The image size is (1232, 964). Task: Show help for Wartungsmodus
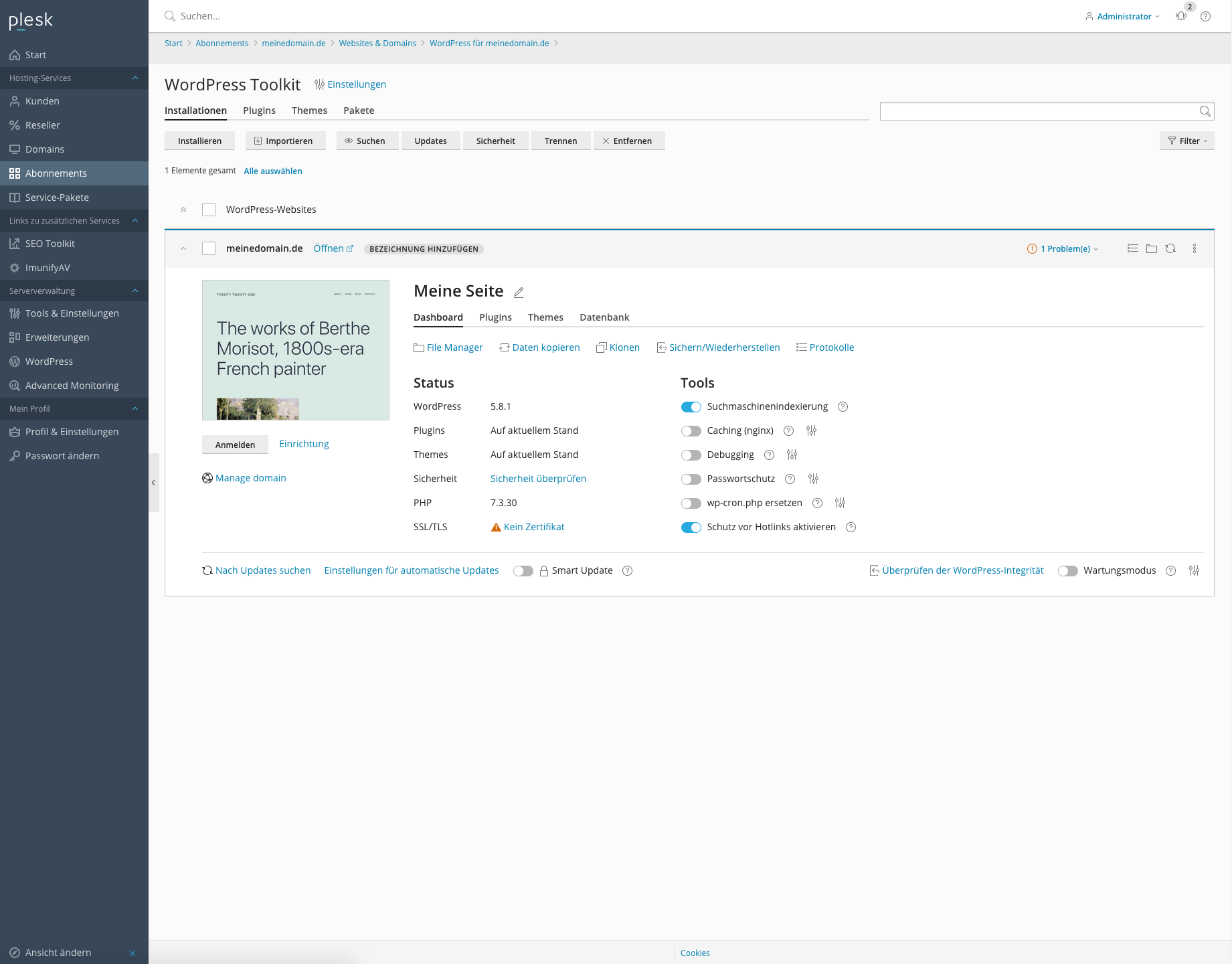[x=1170, y=570]
